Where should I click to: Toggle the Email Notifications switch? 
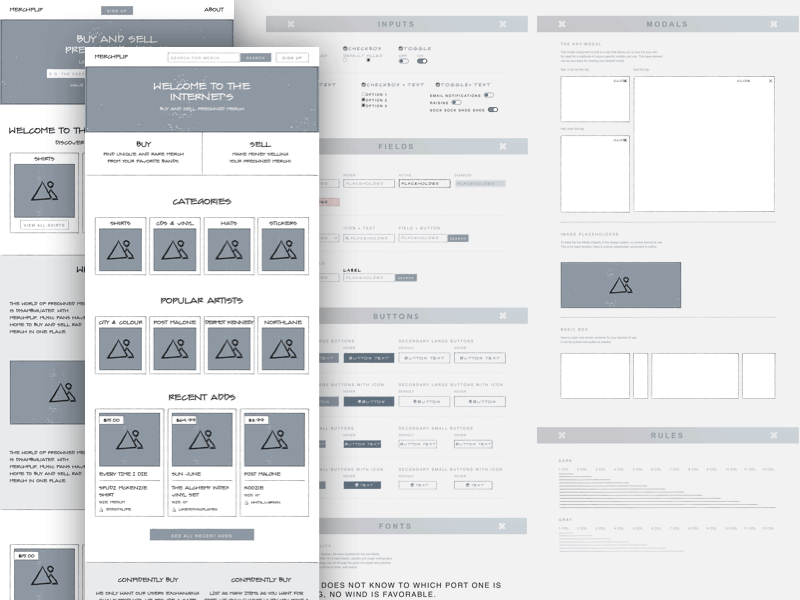click(x=488, y=95)
